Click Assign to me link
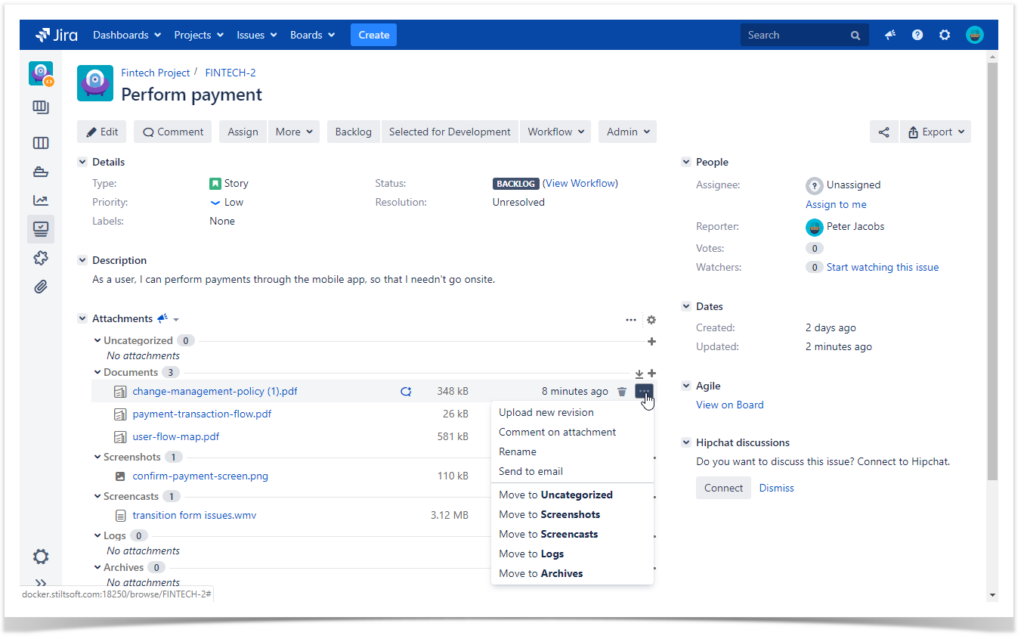 pyautogui.click(x=836, y=204)
